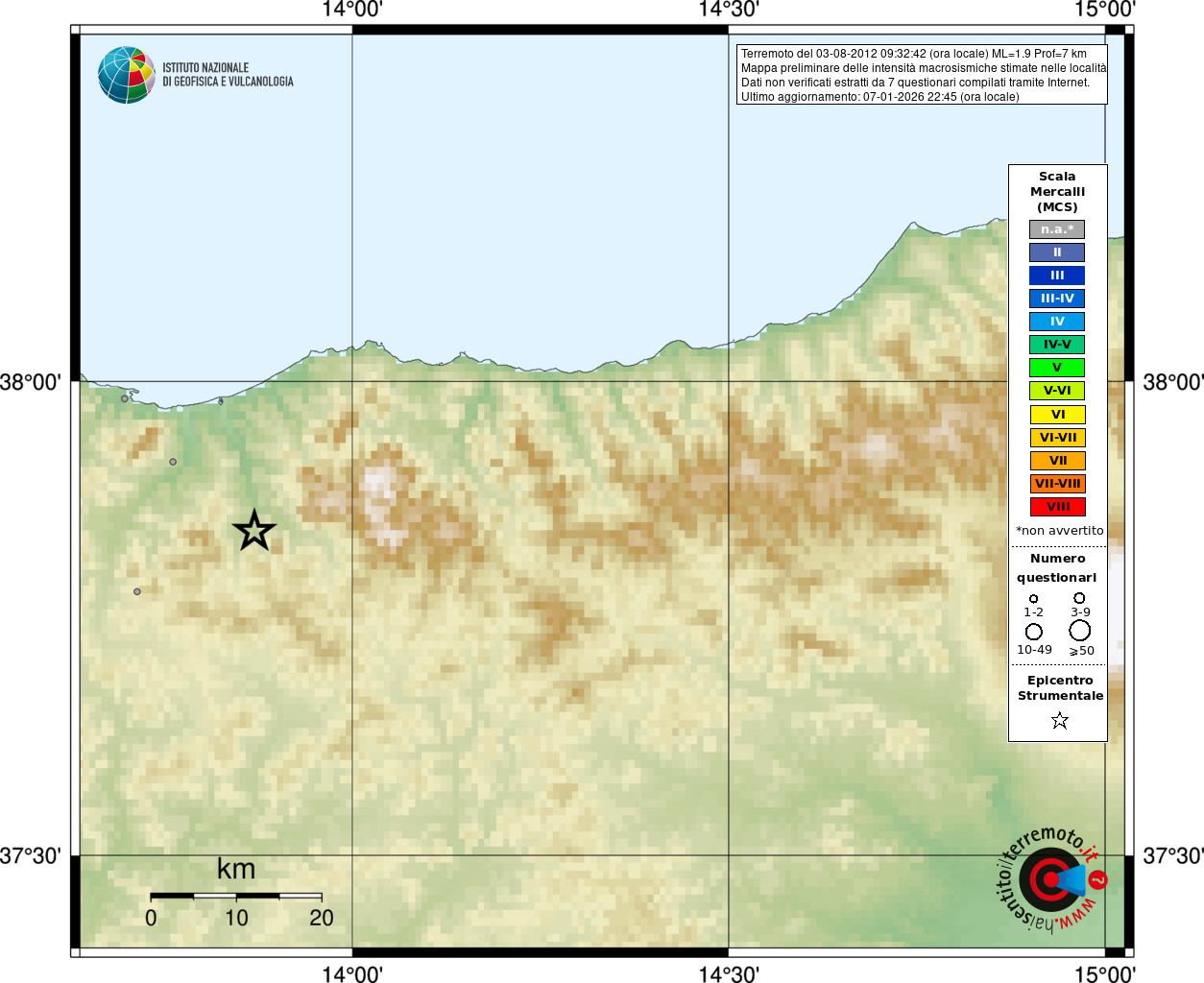The width and height of the screenshot is (1204, 983).
Task: Click the km scale bar
Action: (236, 896)
